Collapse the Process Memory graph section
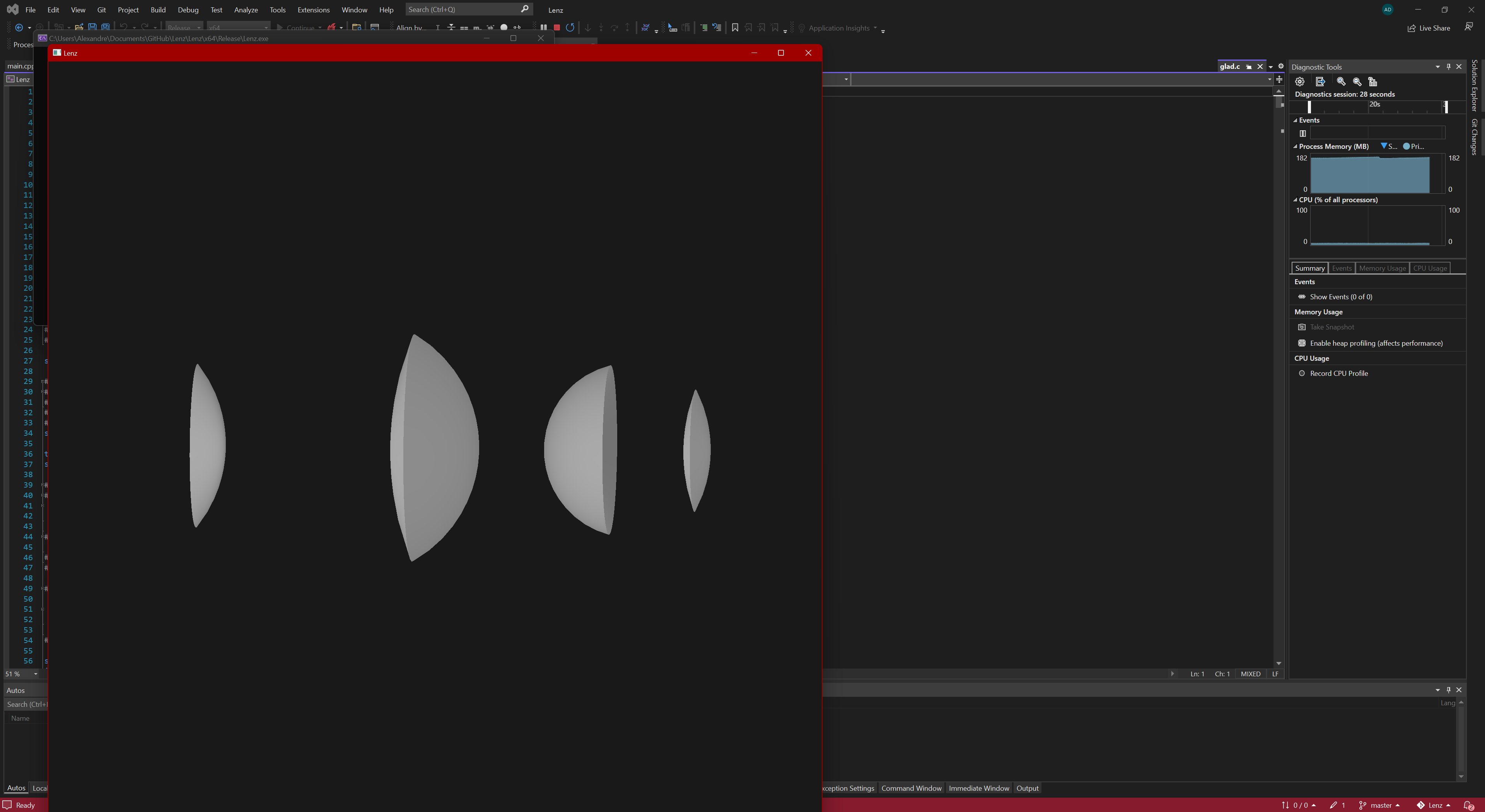 coord(1296,147)
